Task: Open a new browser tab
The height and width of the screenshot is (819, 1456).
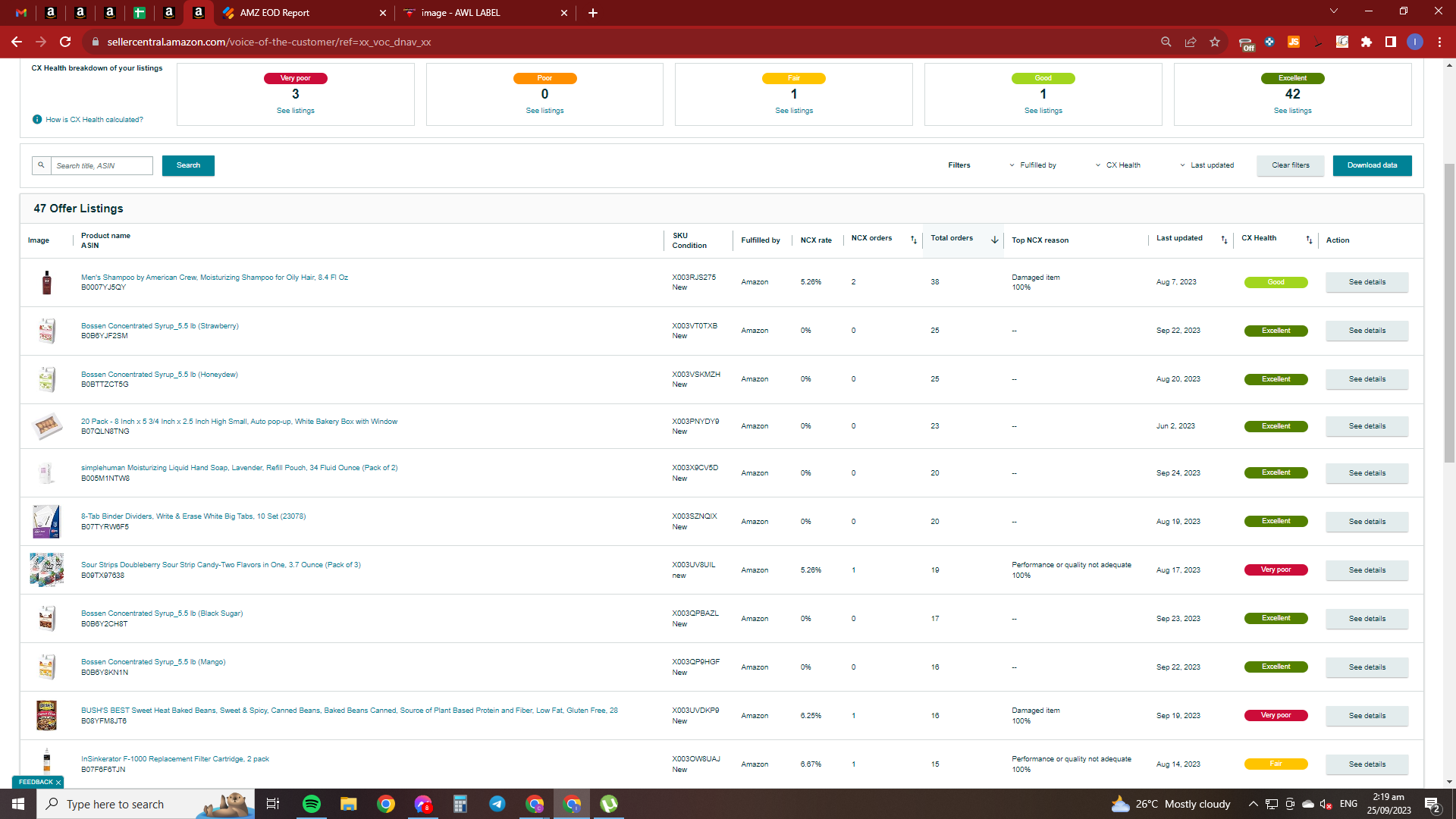Action: click(593, 13)
